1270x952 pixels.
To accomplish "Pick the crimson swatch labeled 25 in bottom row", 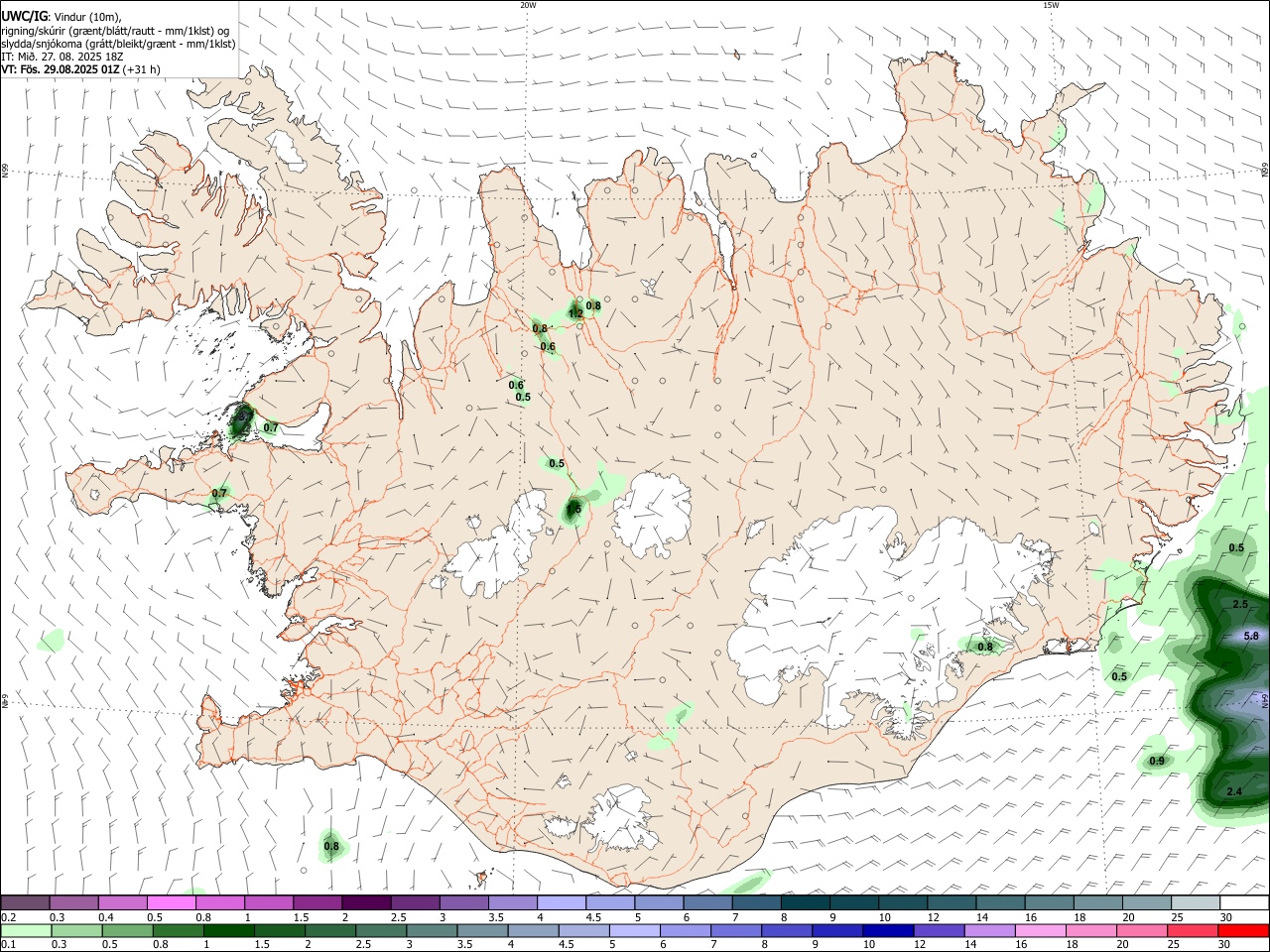I will (1193, 931).
